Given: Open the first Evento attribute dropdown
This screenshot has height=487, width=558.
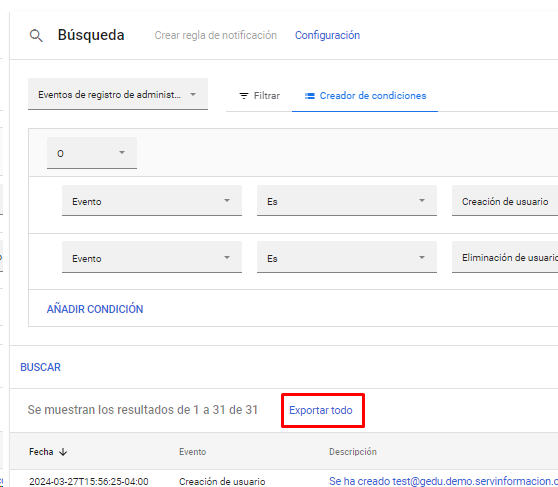Looking at the screenshot, I should point(152,201).
